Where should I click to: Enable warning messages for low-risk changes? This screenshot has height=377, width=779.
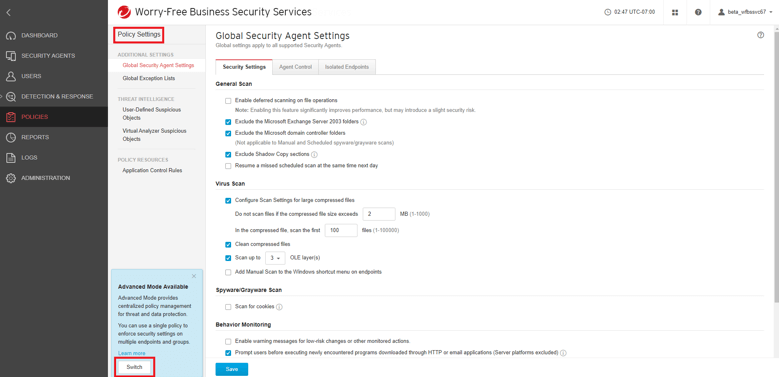coord(228,342)
